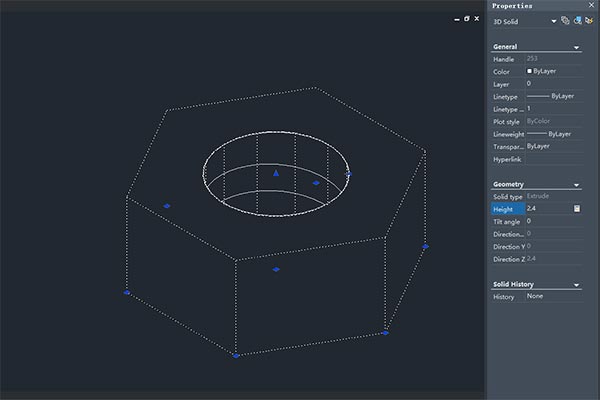Collapse the Geometry section
Screen dimensions: 600x400
click(576, 185)
